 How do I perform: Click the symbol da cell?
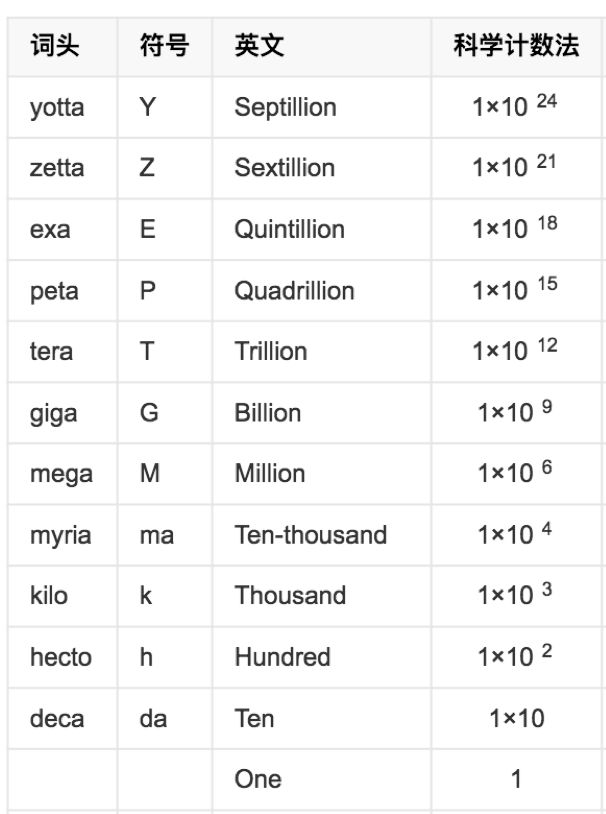(x=153, y=718)
